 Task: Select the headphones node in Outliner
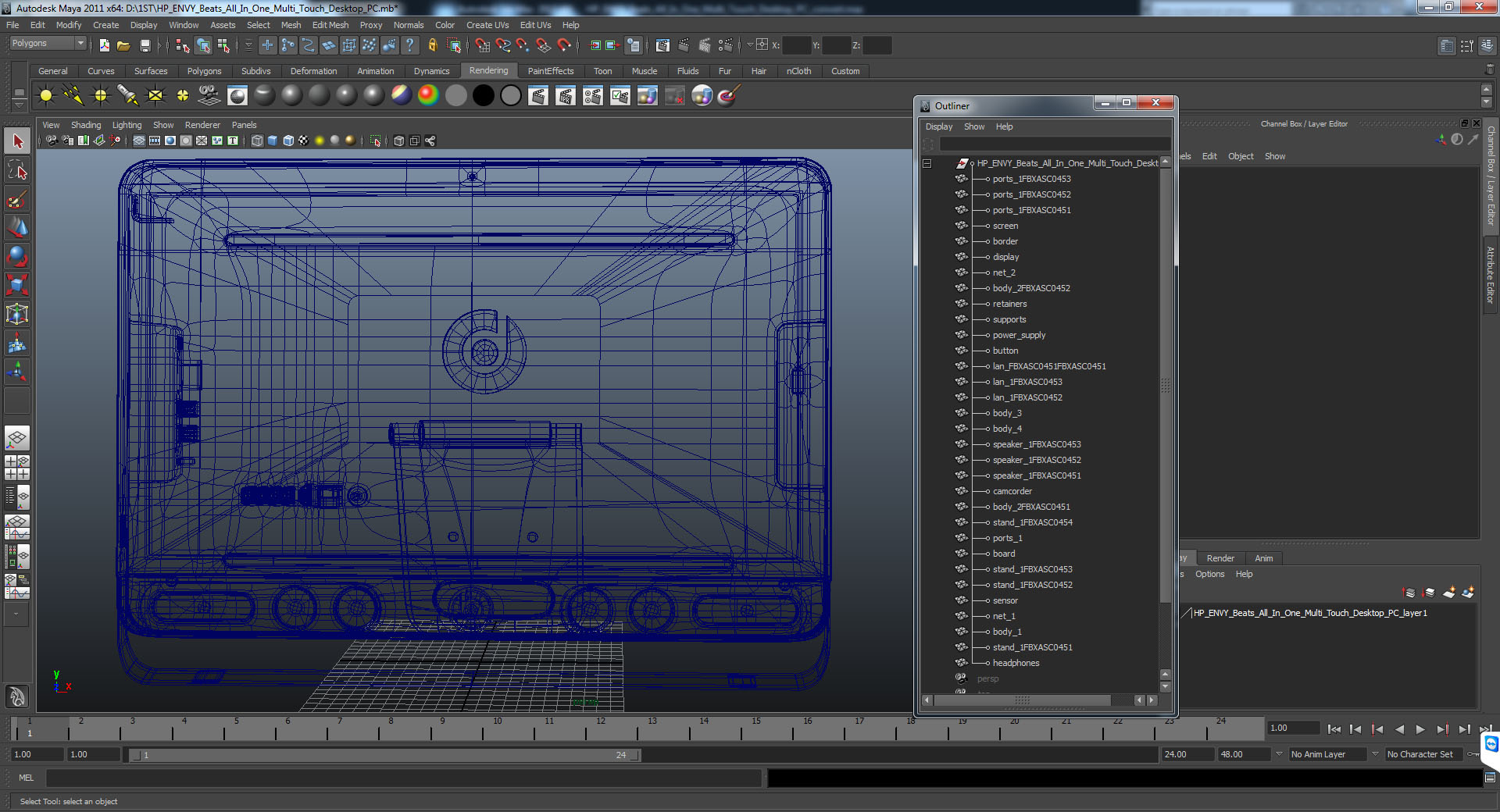click(x=1016, y=663)
